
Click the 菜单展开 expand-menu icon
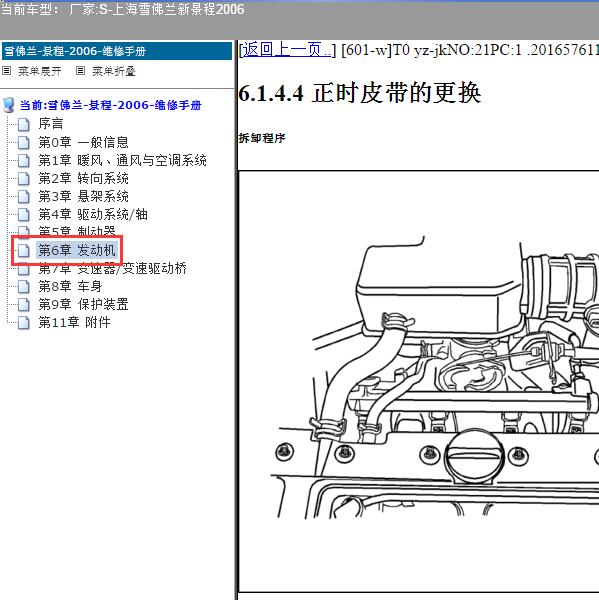point(7,71)
